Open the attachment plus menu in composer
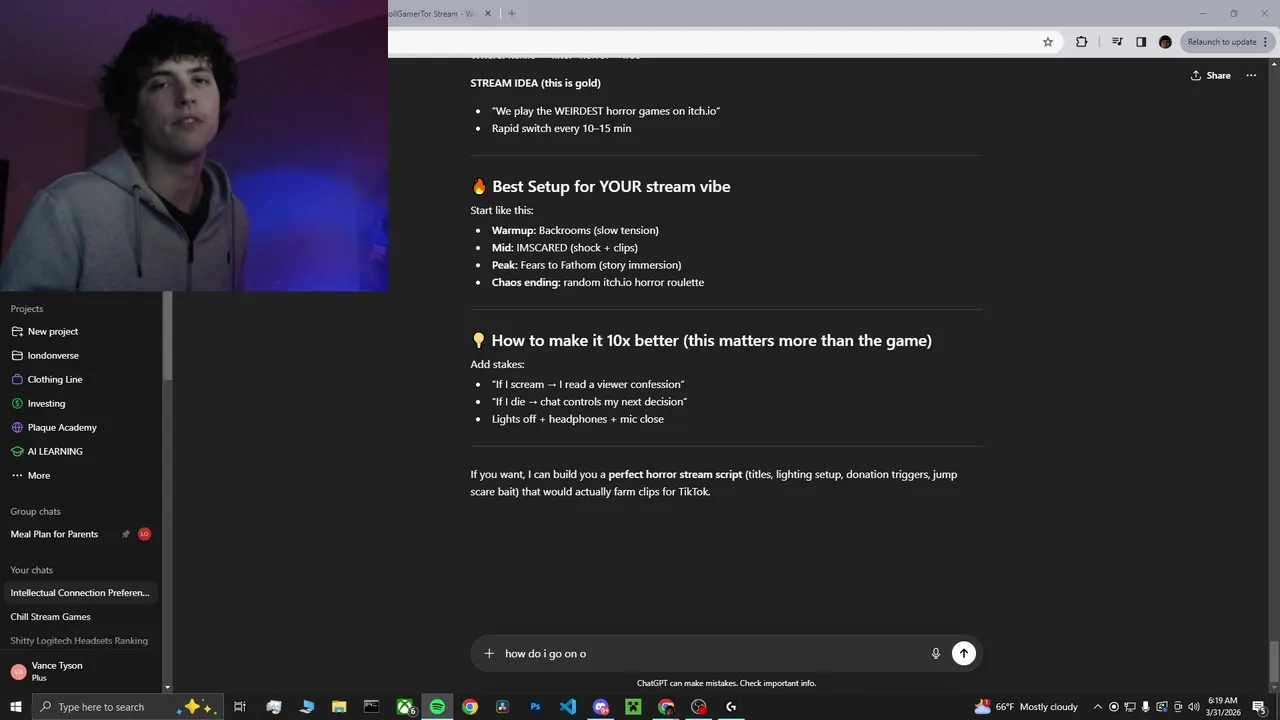The height and width of the screenshot is (720, 1280). [489, 653]
